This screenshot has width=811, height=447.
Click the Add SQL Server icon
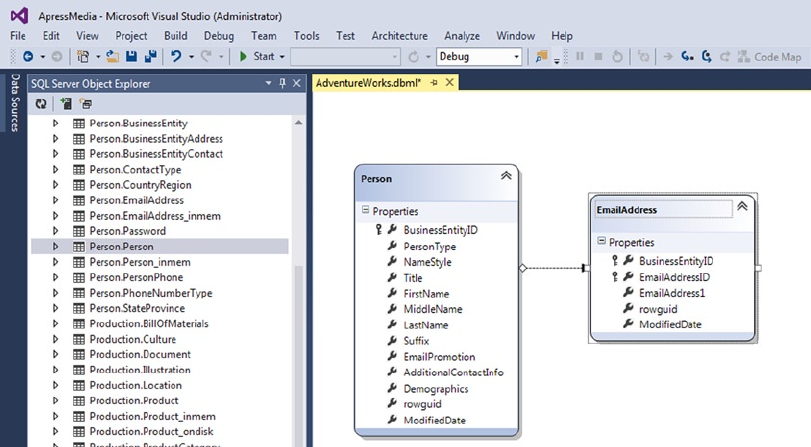coord(66,104)
